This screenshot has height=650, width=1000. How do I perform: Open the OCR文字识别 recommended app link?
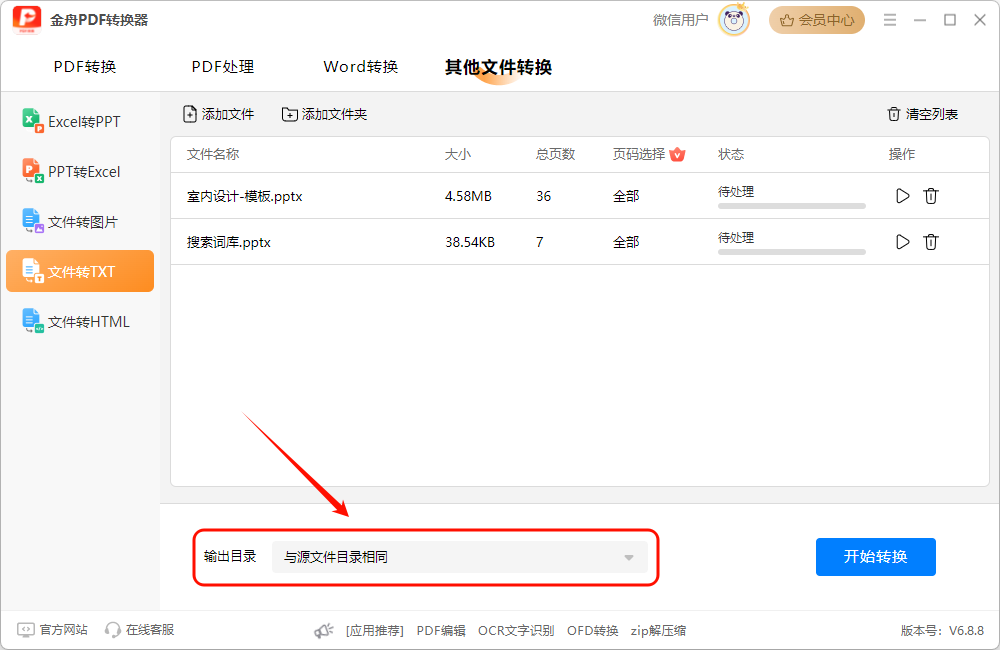(516, 631)
